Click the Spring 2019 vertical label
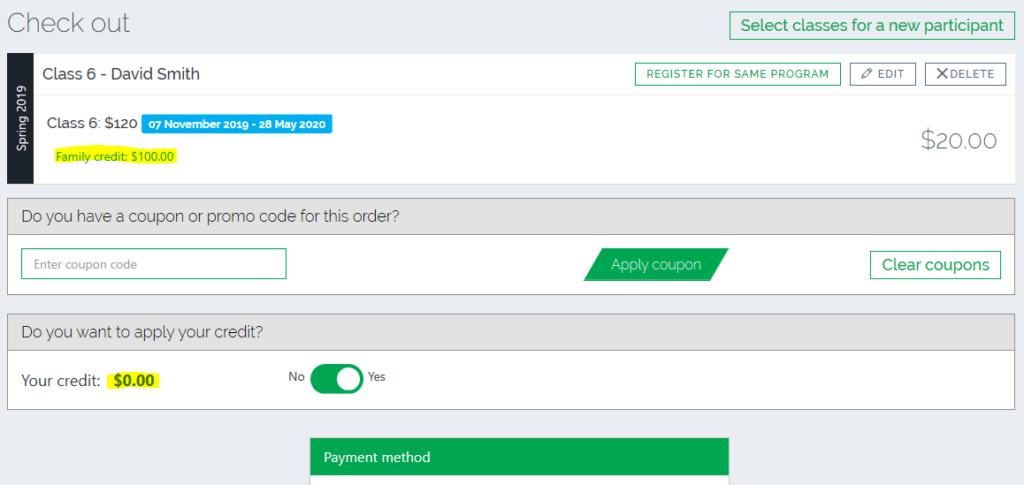Image resolution: width=1024 pixels, height=485 pixels. coord(20,118)
